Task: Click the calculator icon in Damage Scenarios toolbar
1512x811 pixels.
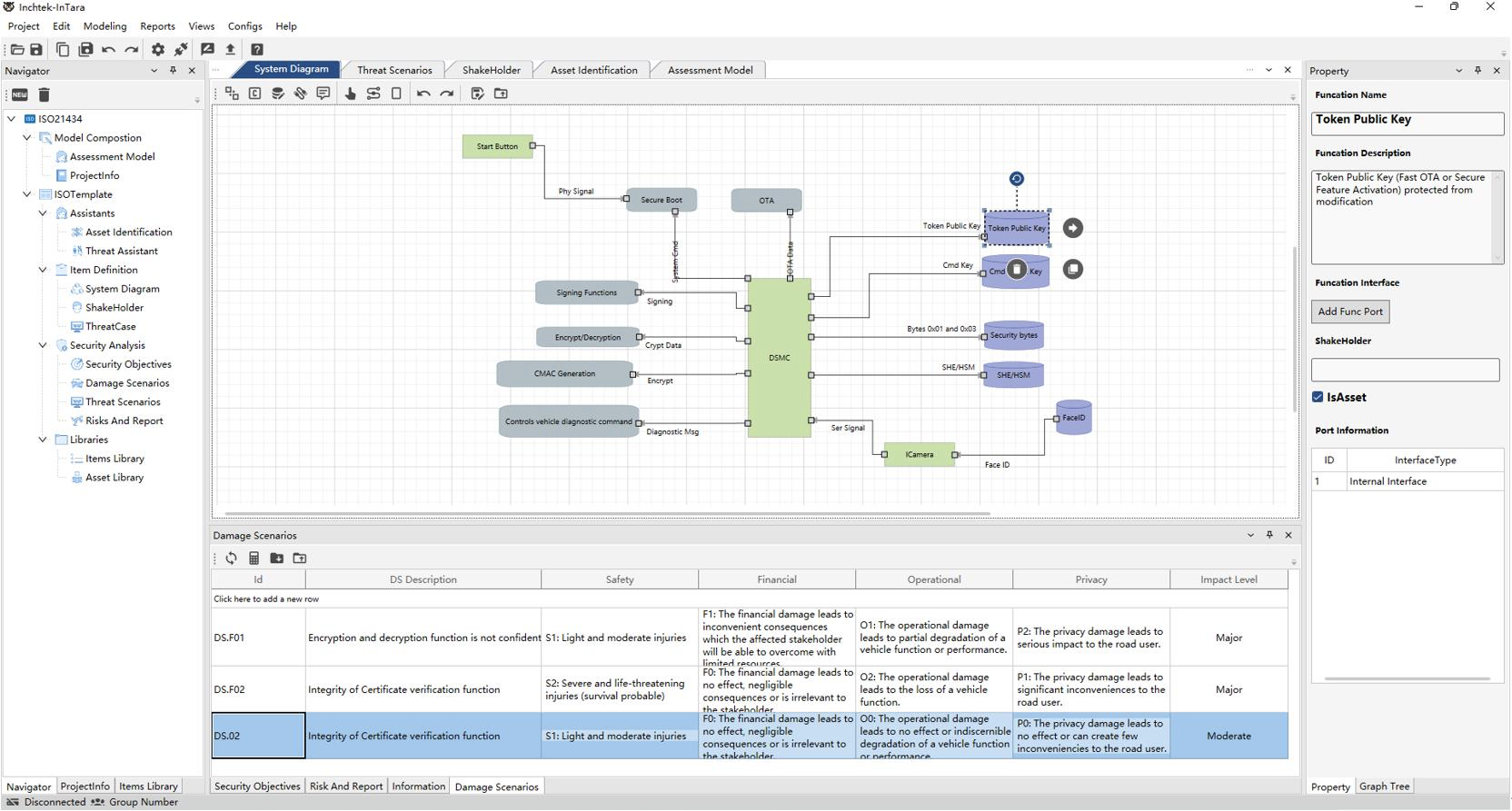Action: pyautogui.click(x=254, y=559)
